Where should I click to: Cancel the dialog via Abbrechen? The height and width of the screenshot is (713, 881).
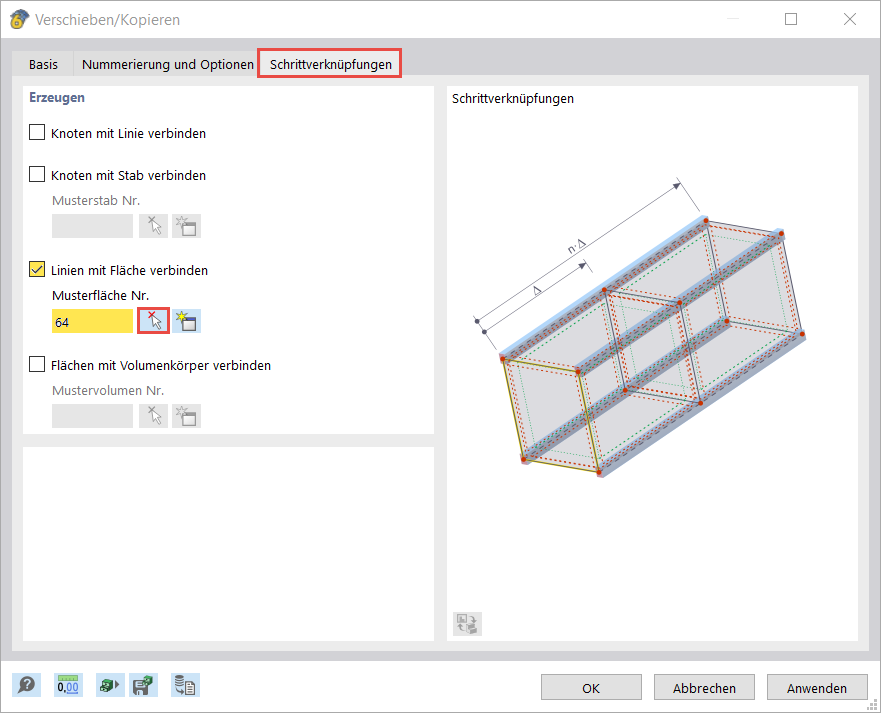[704, 687]
